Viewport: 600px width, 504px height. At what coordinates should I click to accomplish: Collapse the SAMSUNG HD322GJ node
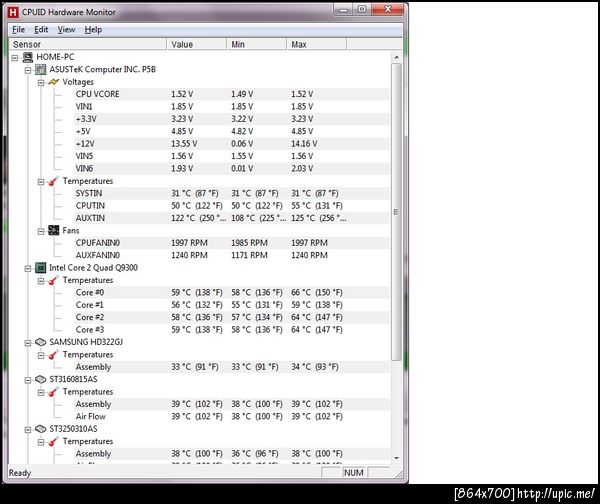[28, 343]
